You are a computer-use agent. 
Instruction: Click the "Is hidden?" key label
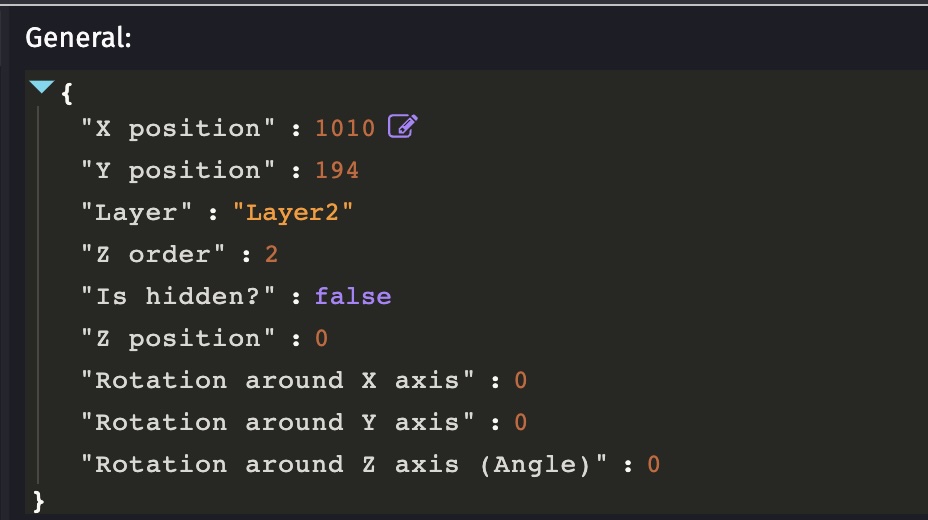(178, 296)
